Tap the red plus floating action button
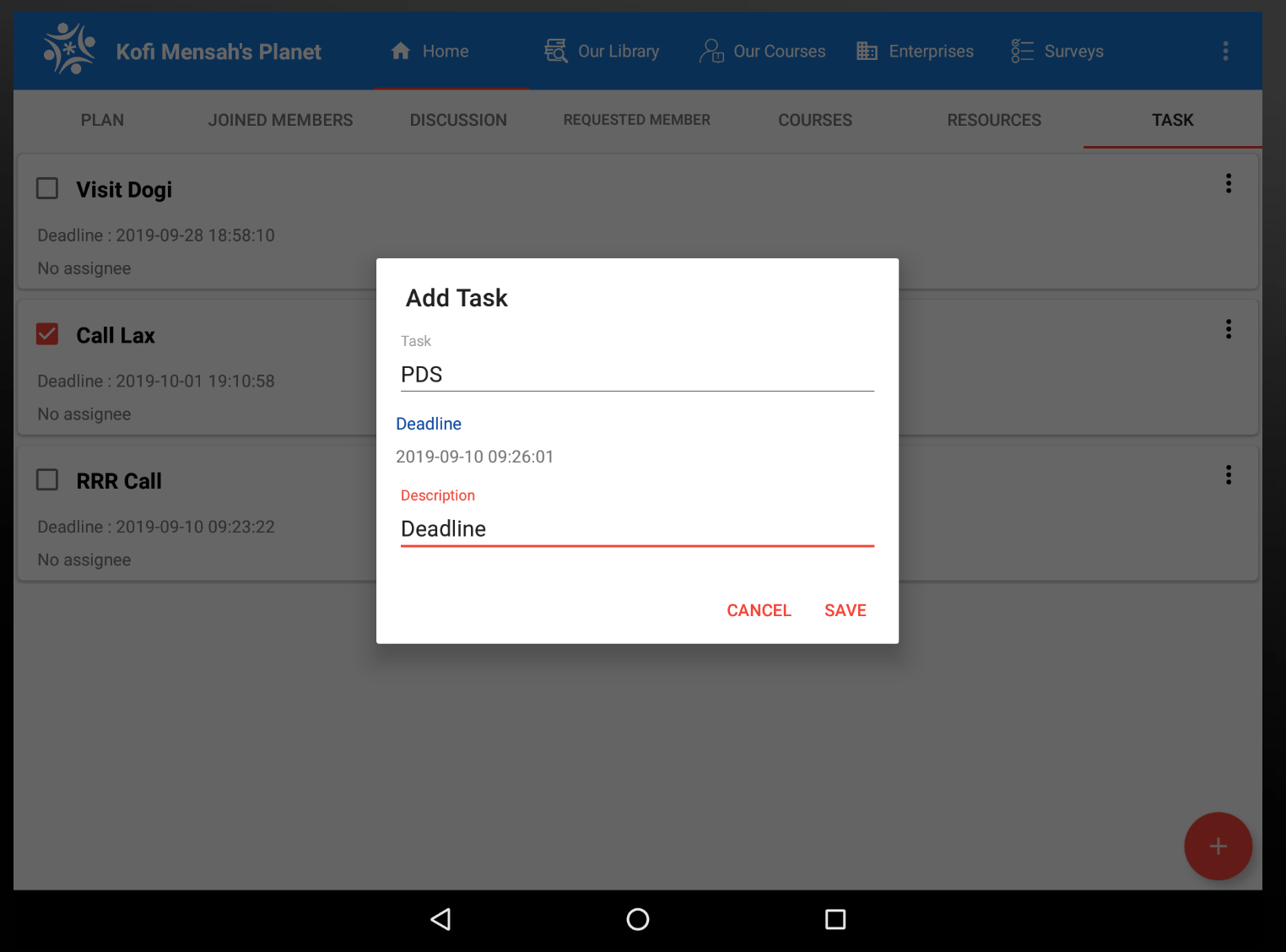Image resolution: width=1286 pixels, height=952 pixels. tap(1218, 846)
